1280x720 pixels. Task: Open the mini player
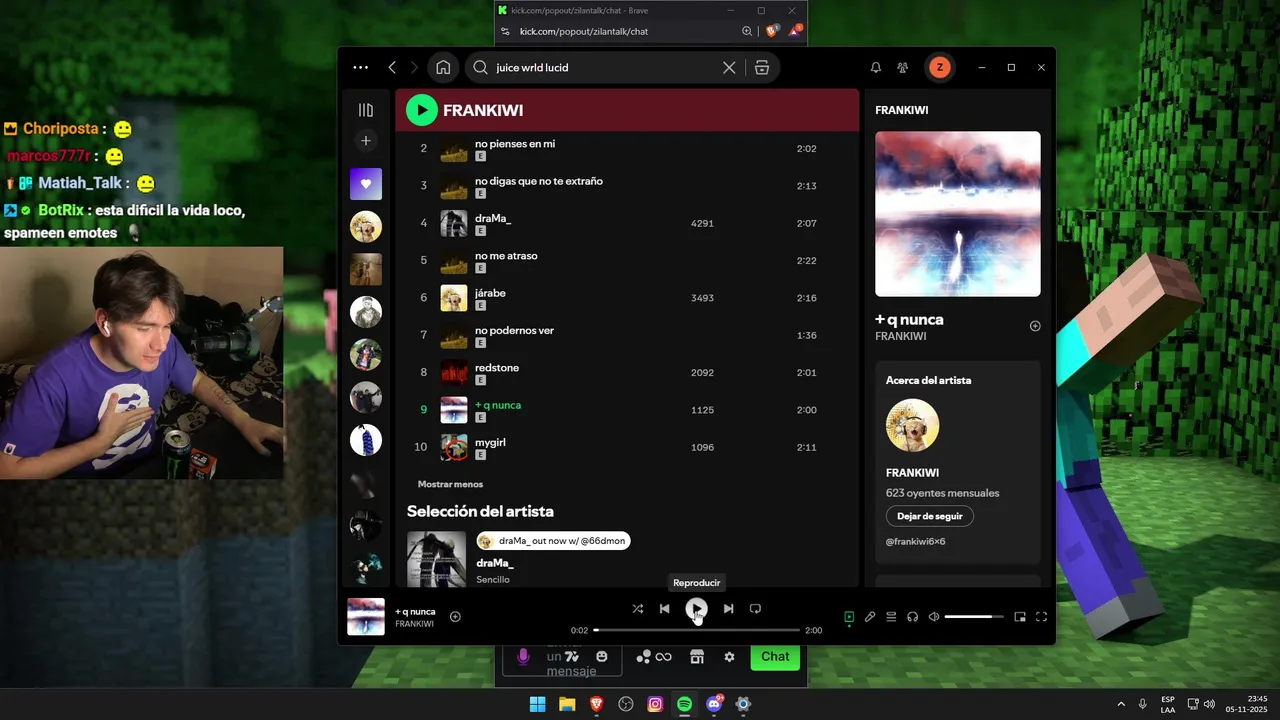click(1020, 617)
